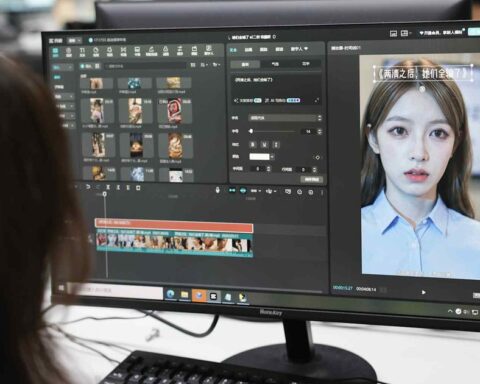Switch to the Tracking tab
The width and height of the screenshot is (480, 384).
tap(263, 49)
